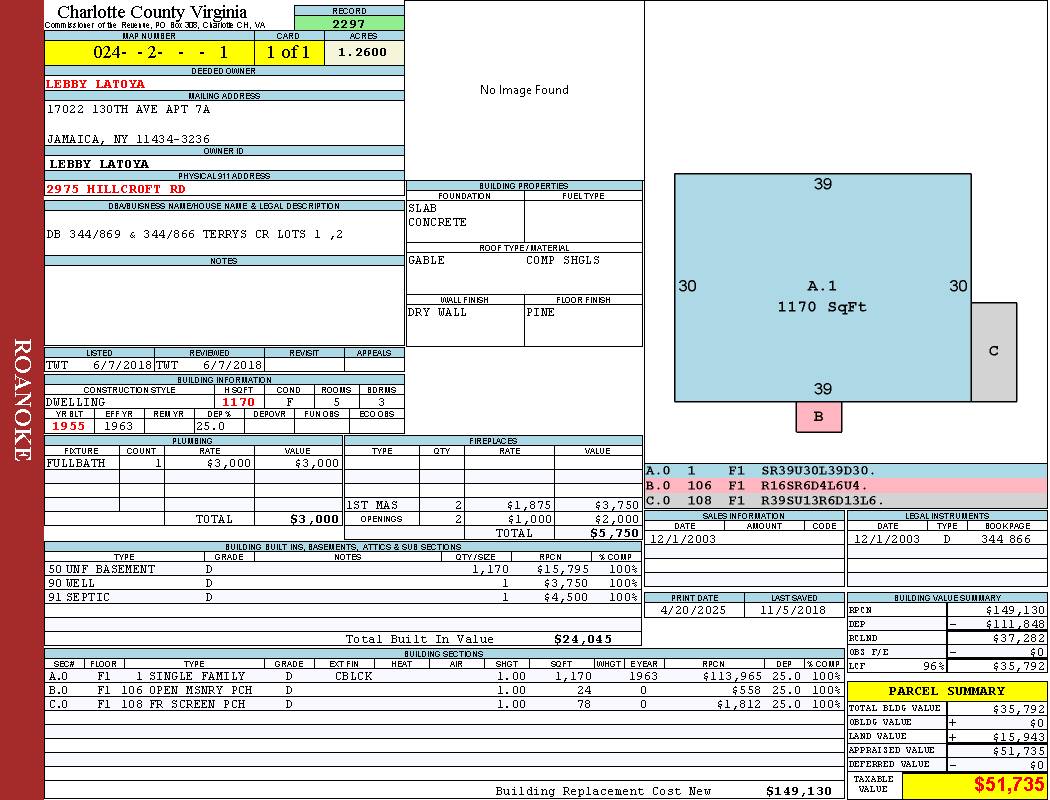Click sales date 12/1/2003

tap(683, 539)
